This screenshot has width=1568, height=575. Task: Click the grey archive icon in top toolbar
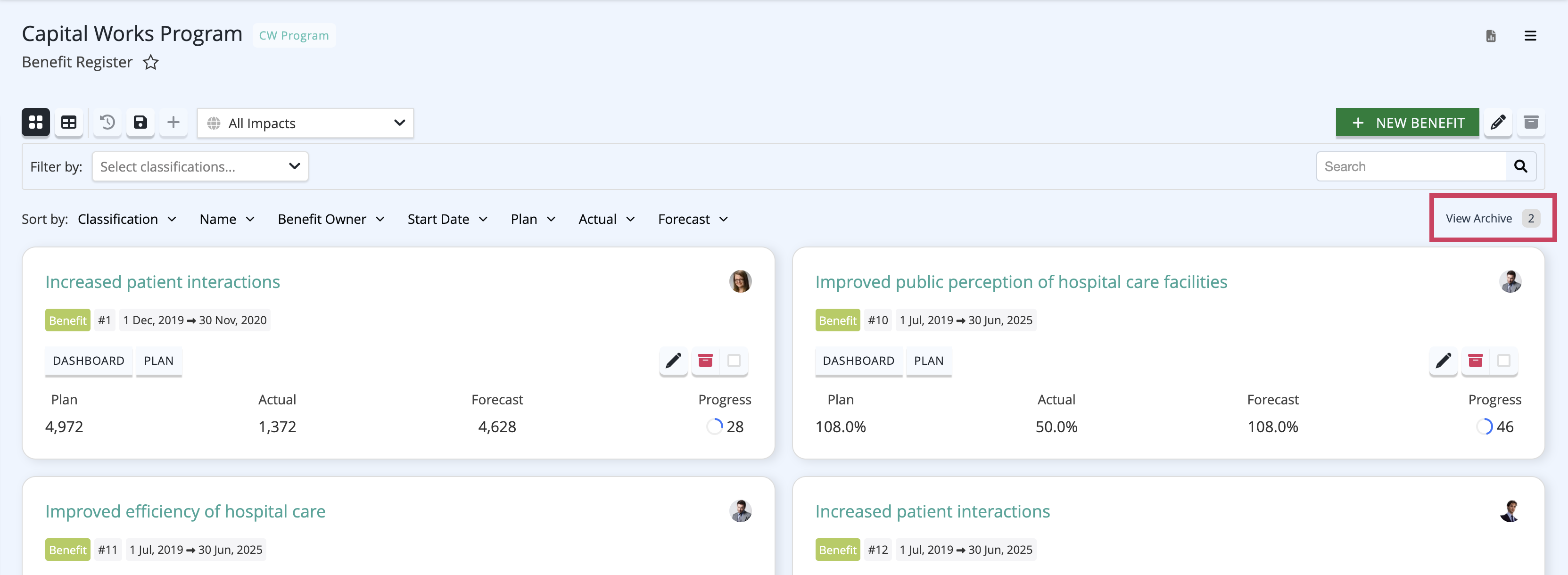[1531, 123]
